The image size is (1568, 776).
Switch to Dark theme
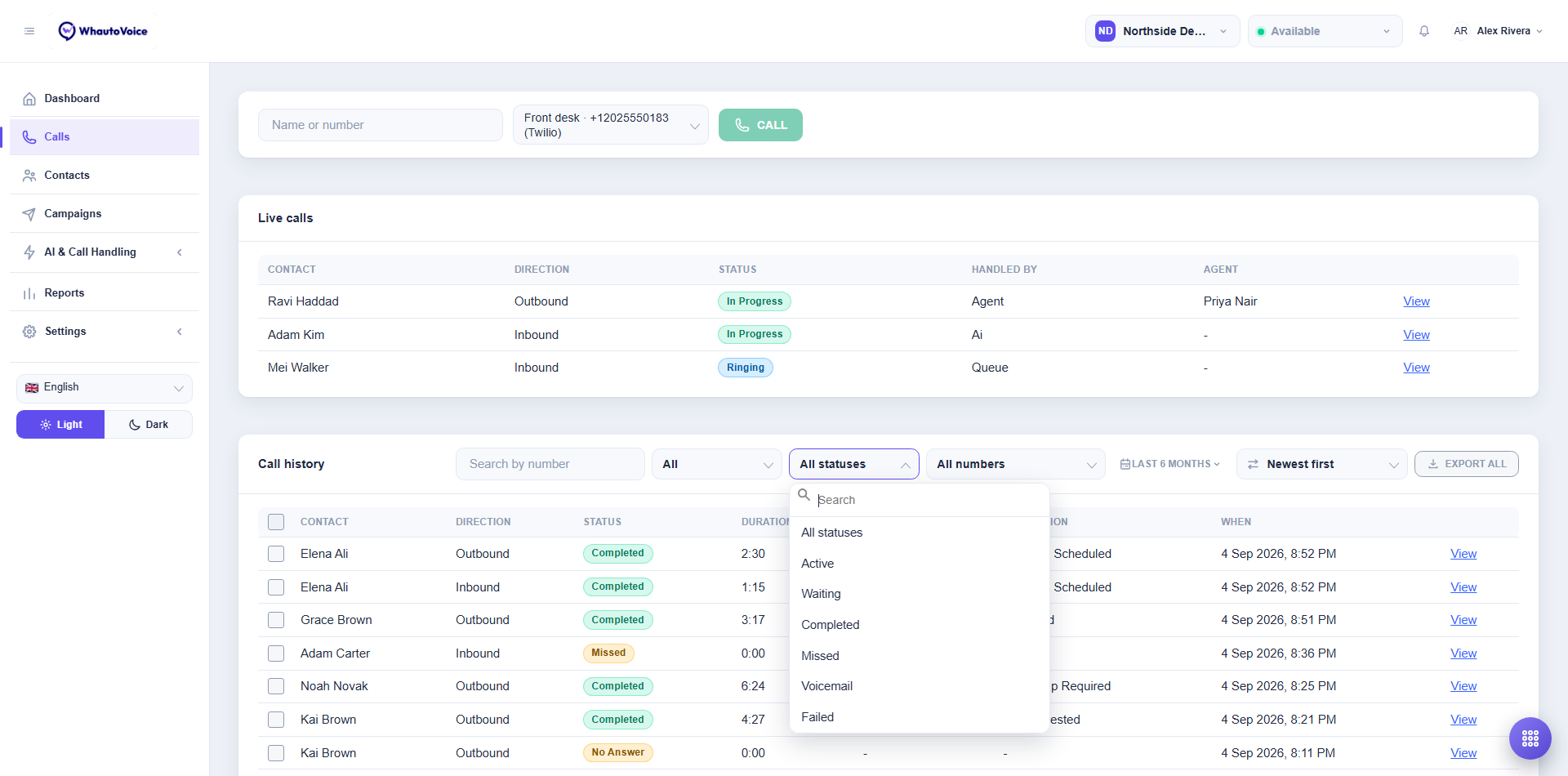click(x=149, y=425)
